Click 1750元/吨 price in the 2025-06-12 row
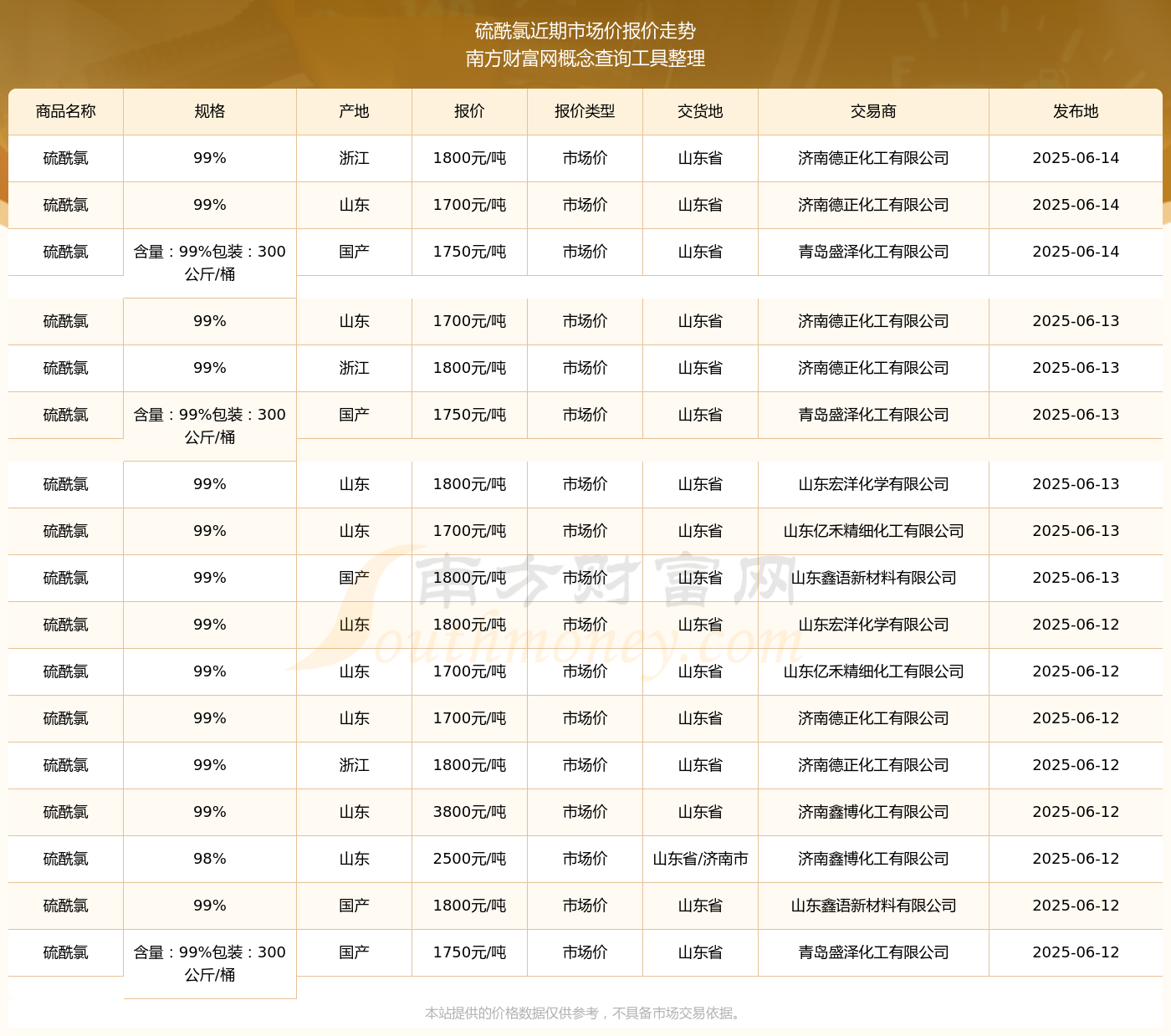Screen dimensions: 1171x1036 pyautogui.click(x=470, y=952)
